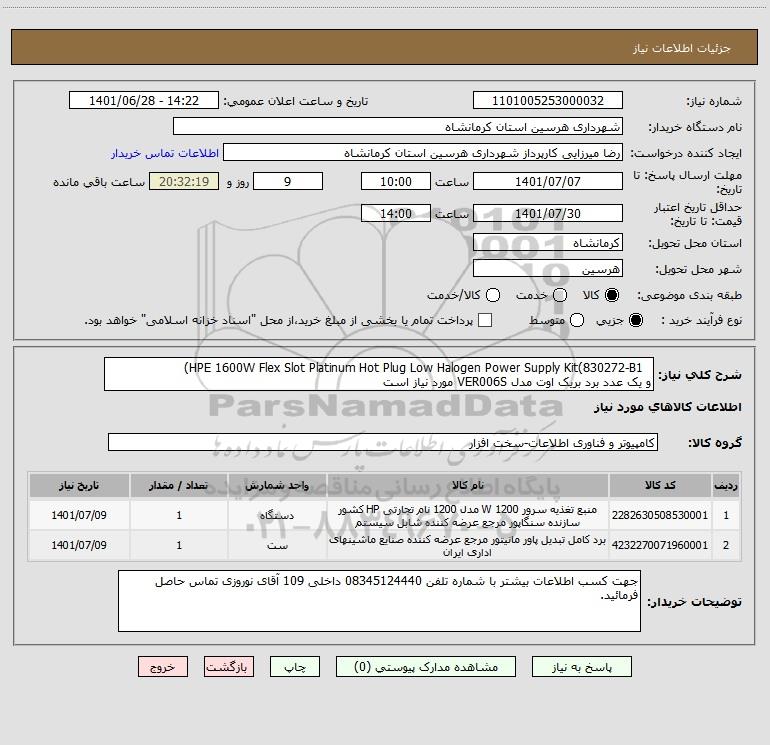Click the خروج exit button

click(x=163, y=667)
